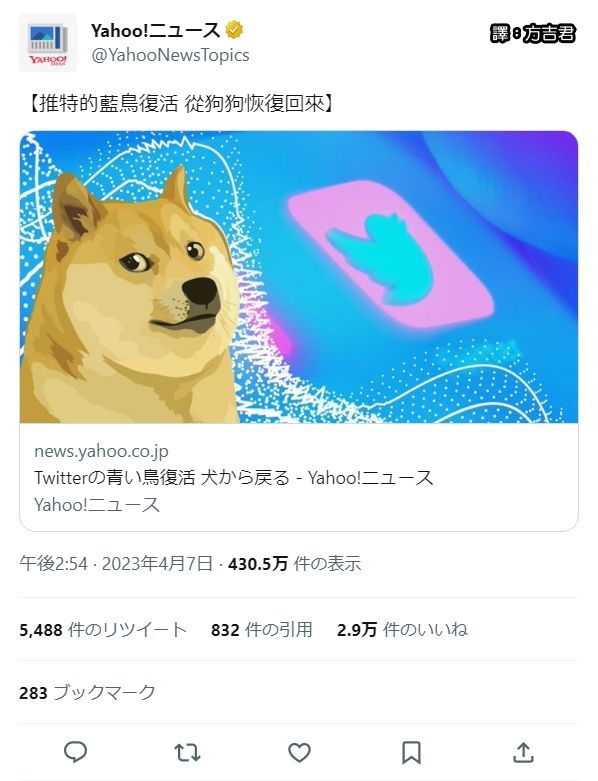Click the gold verified badge
598x781 pixels.
[x=234, y=30]
